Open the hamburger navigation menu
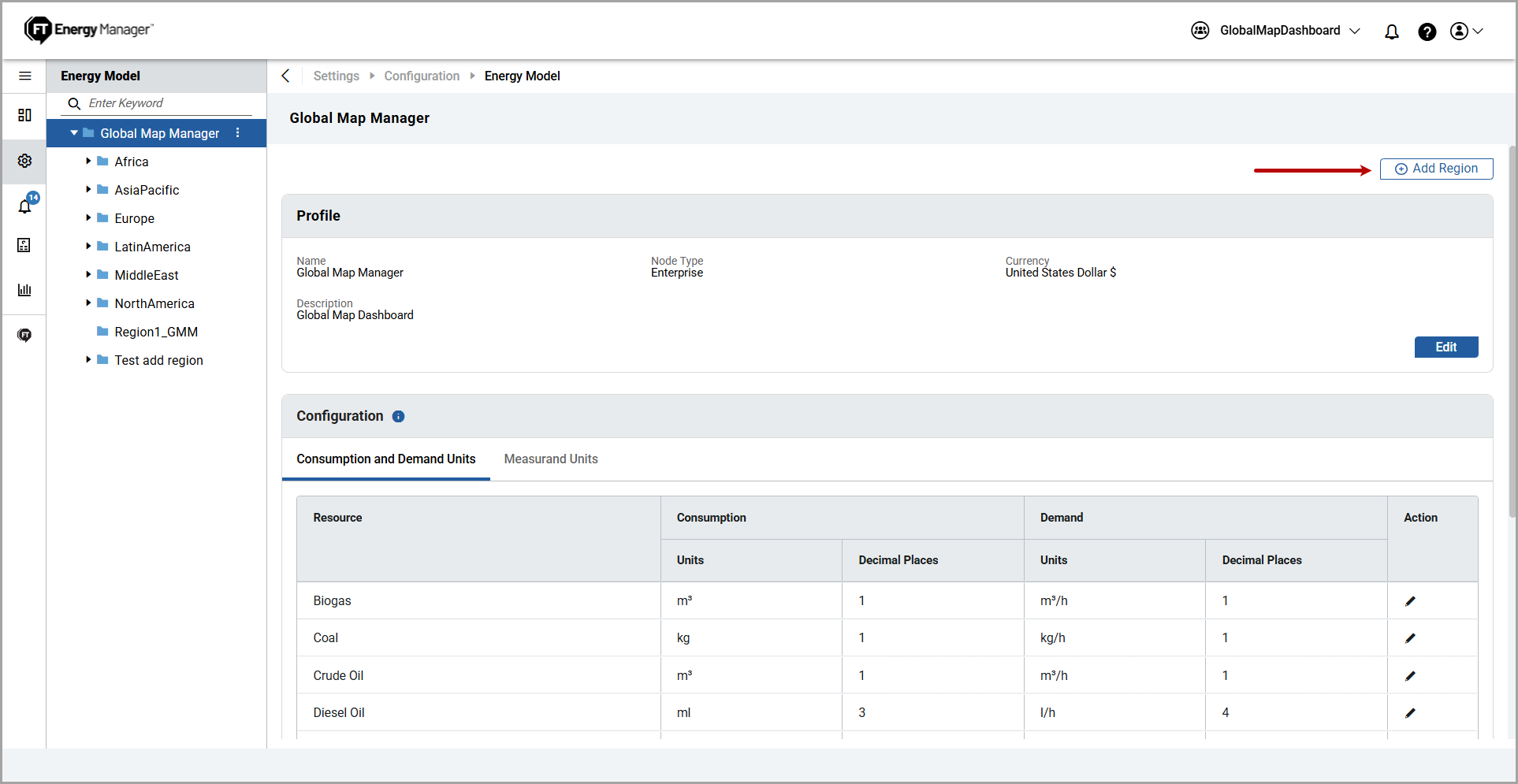Viewport: 1518px width, 784px height. click(x=25, y=76)
